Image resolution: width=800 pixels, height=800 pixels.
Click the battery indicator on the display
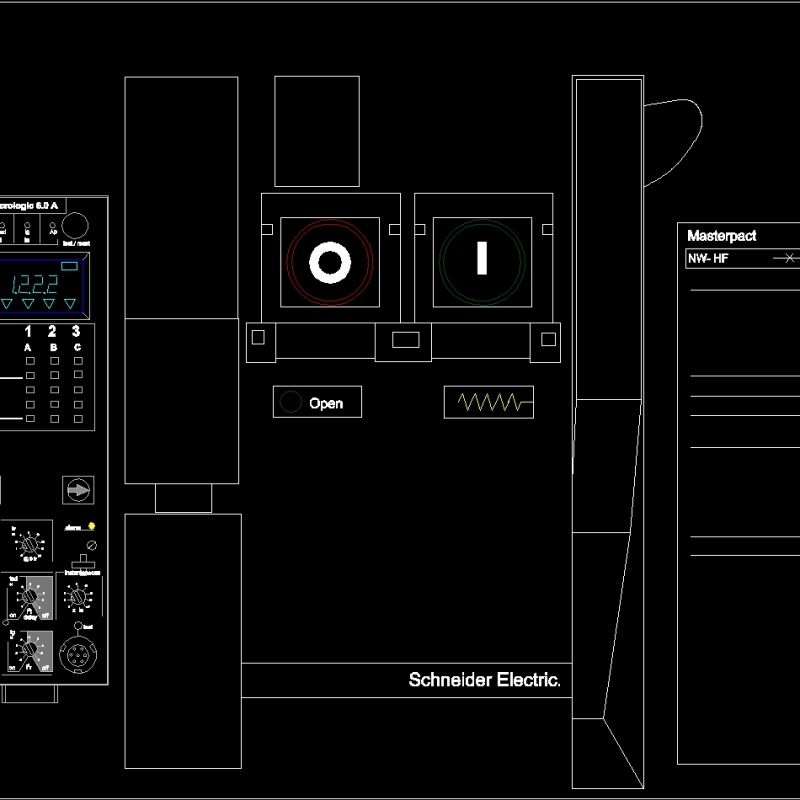69,266
